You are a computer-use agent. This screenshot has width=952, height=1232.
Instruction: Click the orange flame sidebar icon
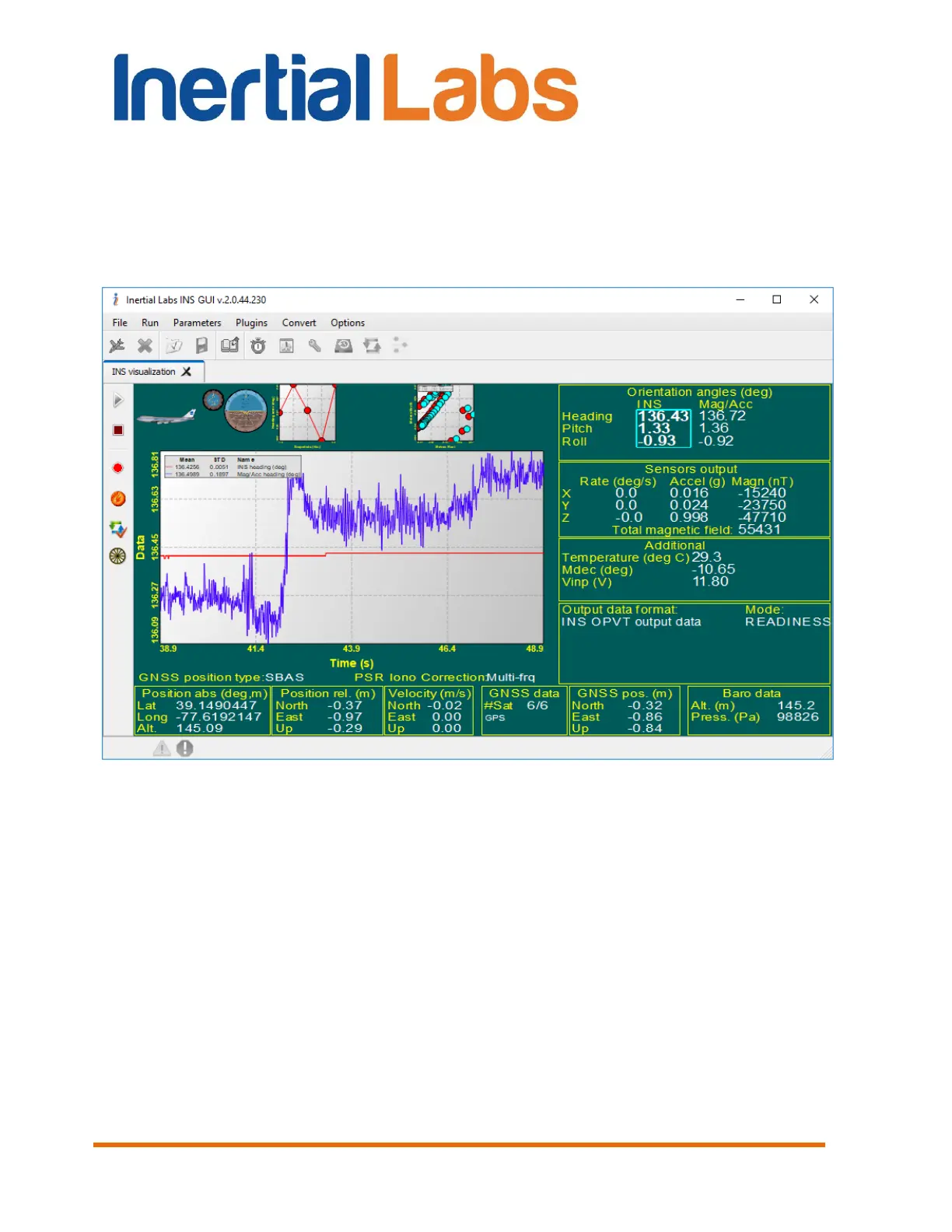[118, 499]
